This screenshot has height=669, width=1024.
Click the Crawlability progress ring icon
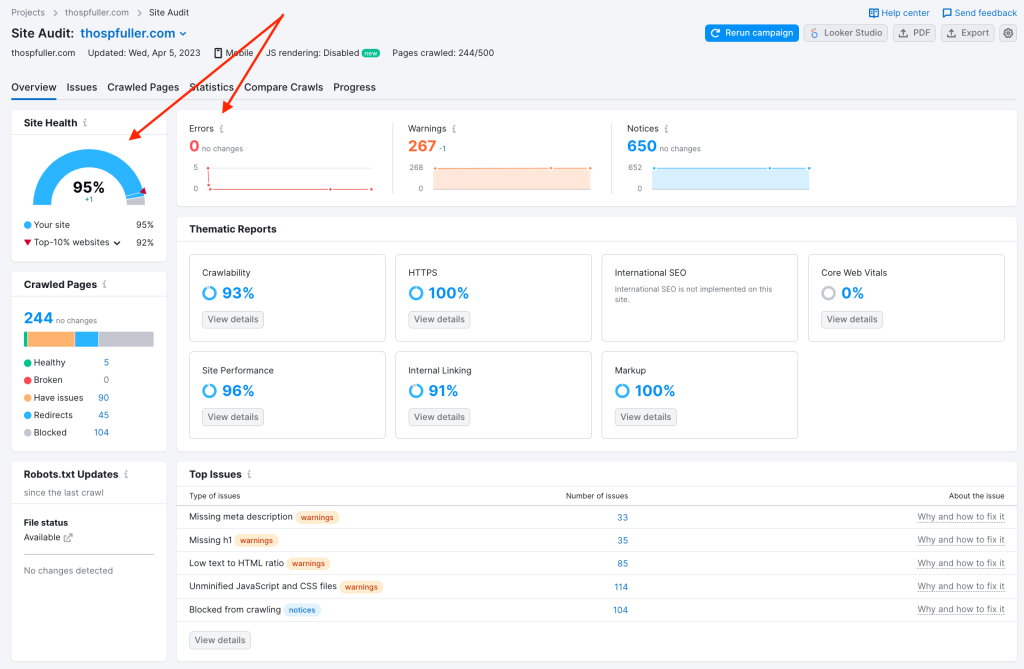click(x=209, y=293)
